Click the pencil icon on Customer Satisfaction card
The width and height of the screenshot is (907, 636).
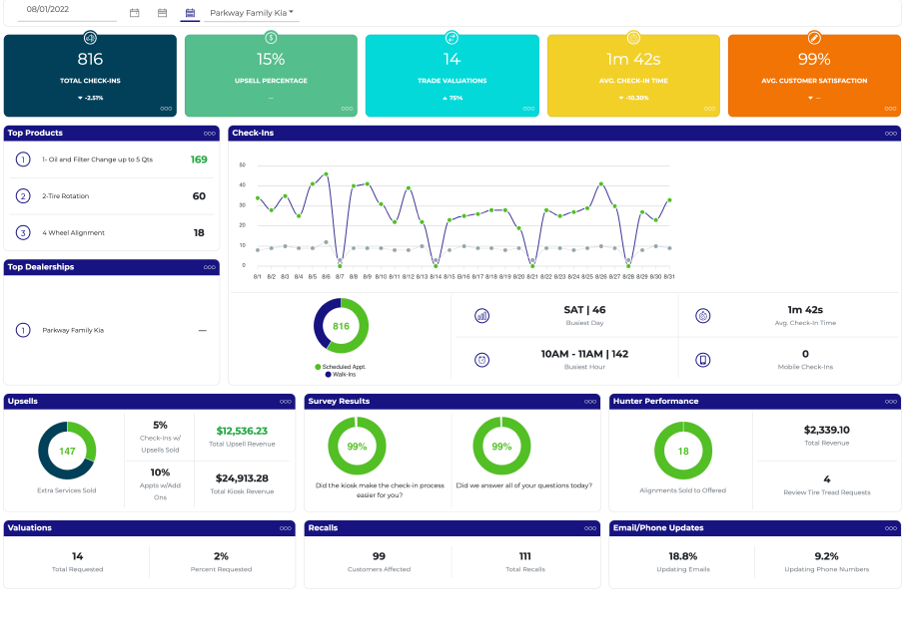click(x=814, y=38)
